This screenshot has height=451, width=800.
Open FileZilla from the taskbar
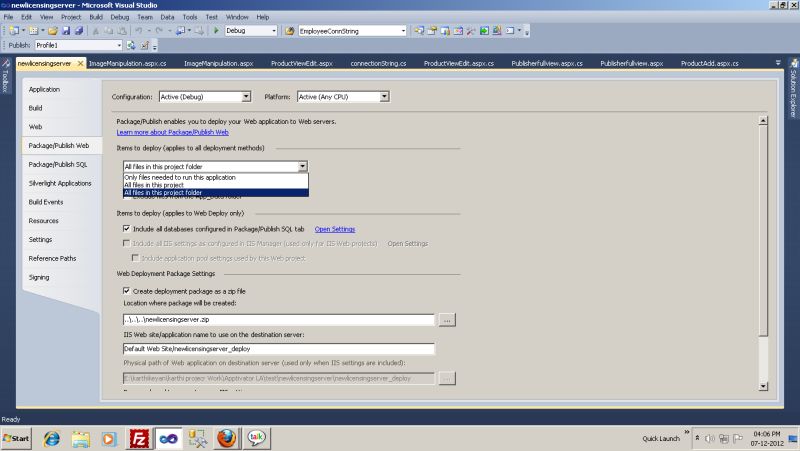point(139,438)
